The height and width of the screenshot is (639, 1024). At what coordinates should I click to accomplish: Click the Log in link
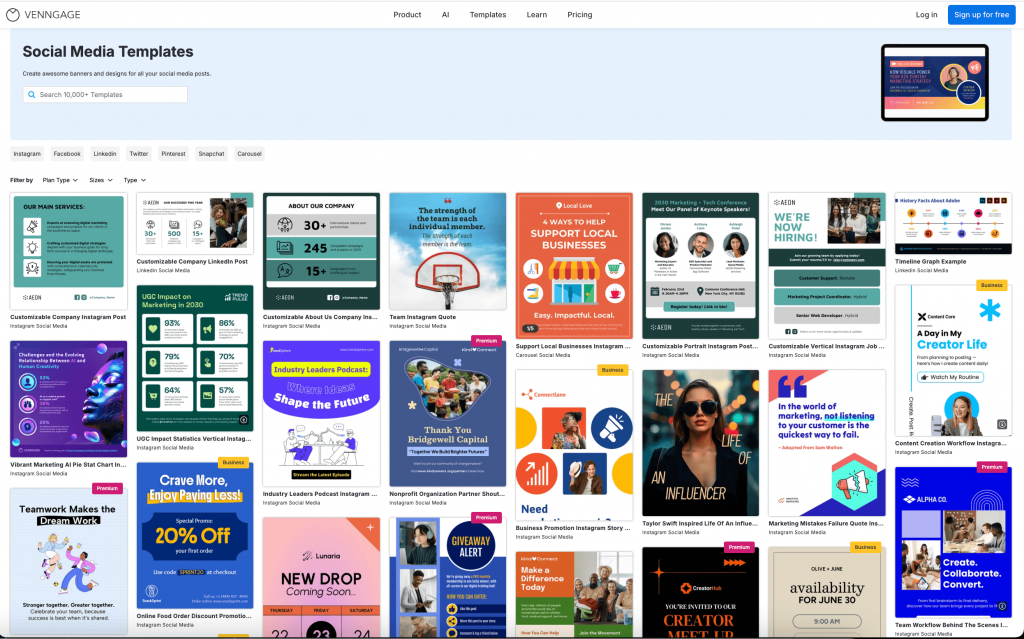[926, 15]
